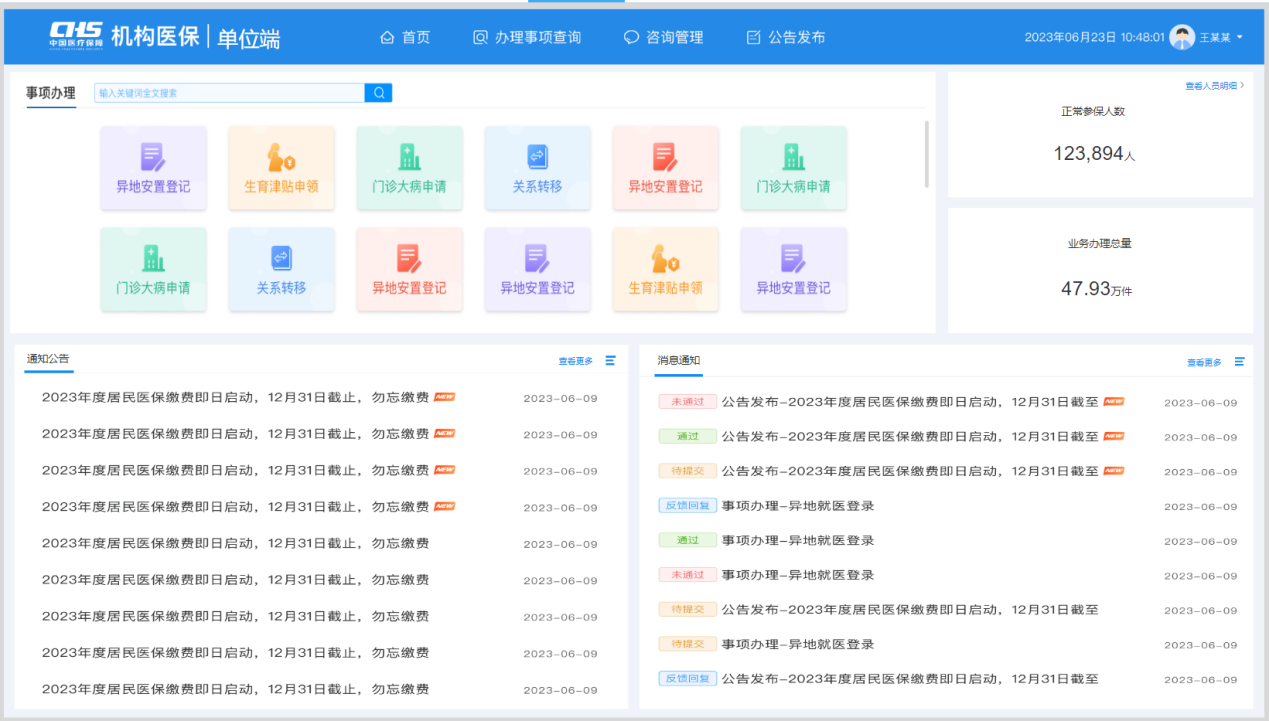Open top-row blue 关系转移 tile

tap(537, 168)
